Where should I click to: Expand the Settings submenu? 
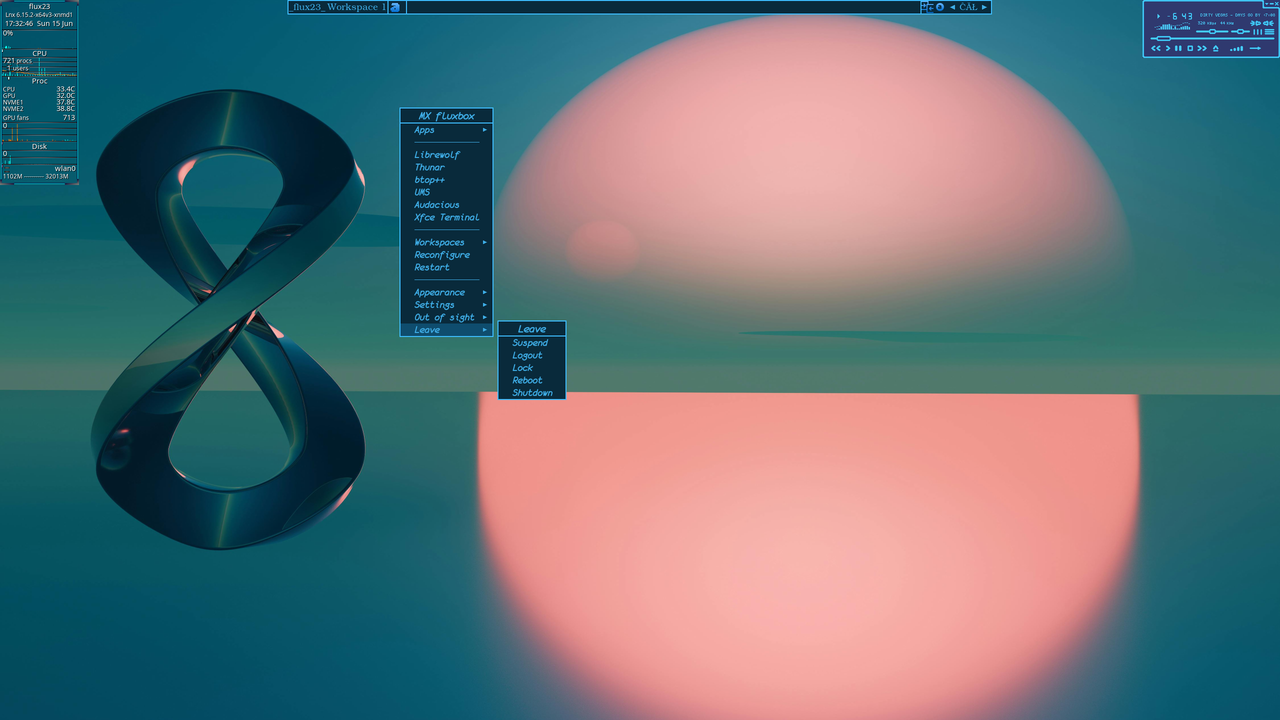click(x=446, y=305)
